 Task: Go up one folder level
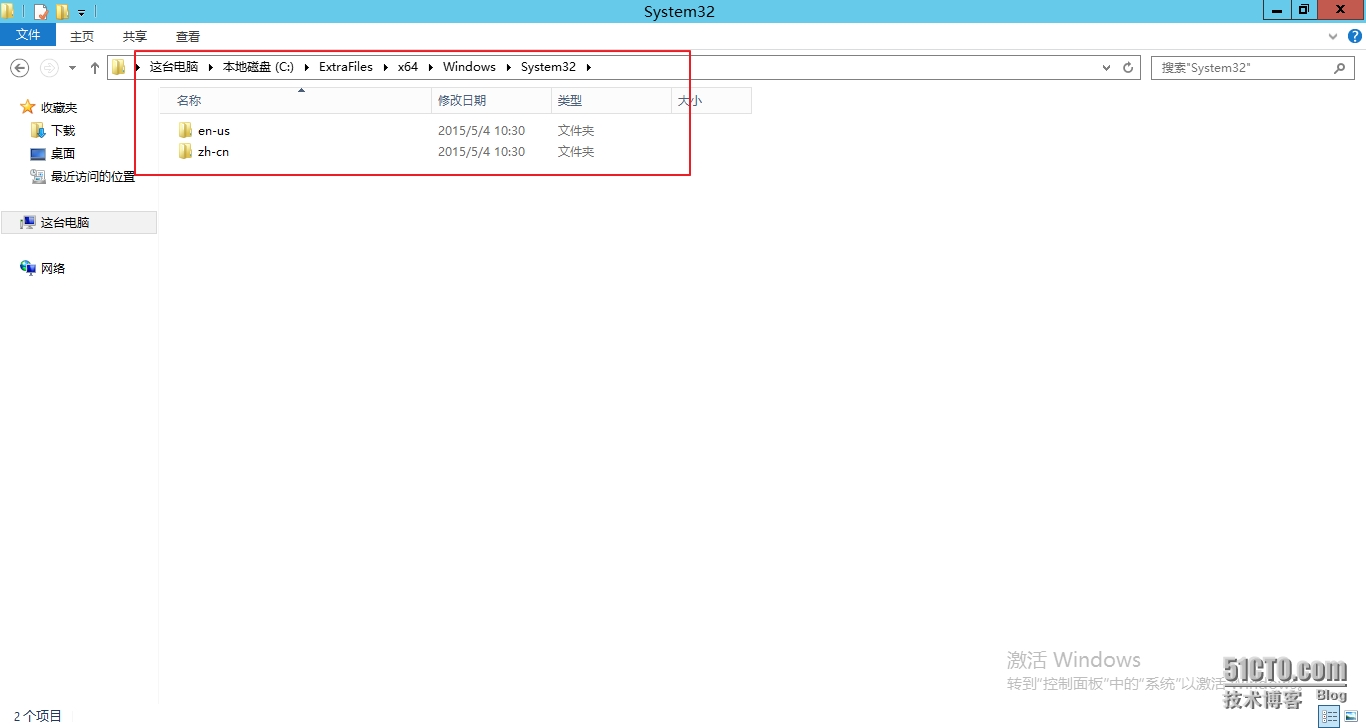(x=95, y=68)
